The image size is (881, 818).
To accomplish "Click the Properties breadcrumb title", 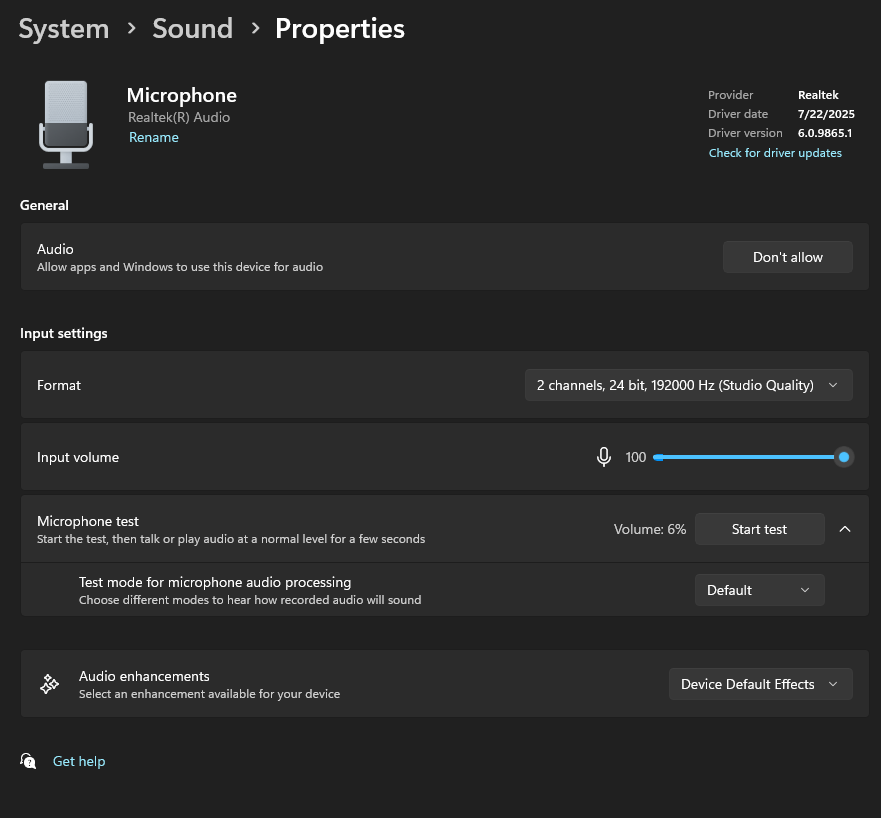I will (340, 29).
